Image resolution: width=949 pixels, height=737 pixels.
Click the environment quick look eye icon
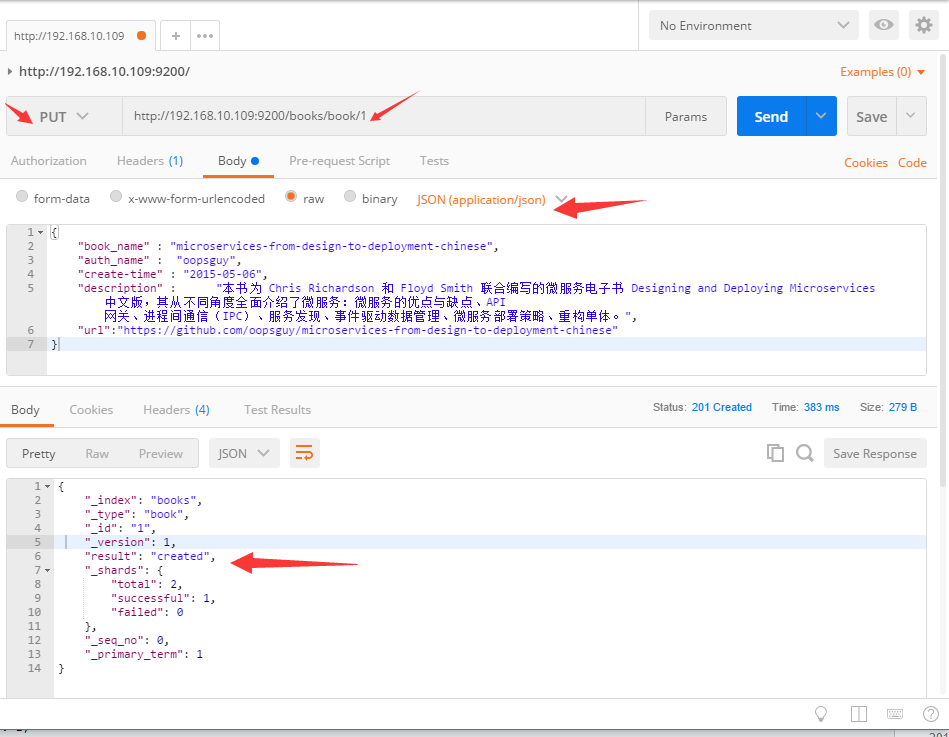pyautogui.click(x=883, y=26)
